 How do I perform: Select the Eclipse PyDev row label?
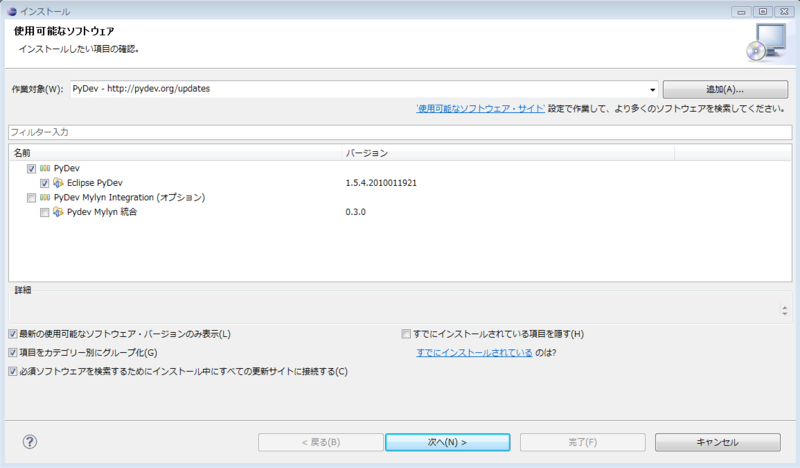(x=95, y=183)
